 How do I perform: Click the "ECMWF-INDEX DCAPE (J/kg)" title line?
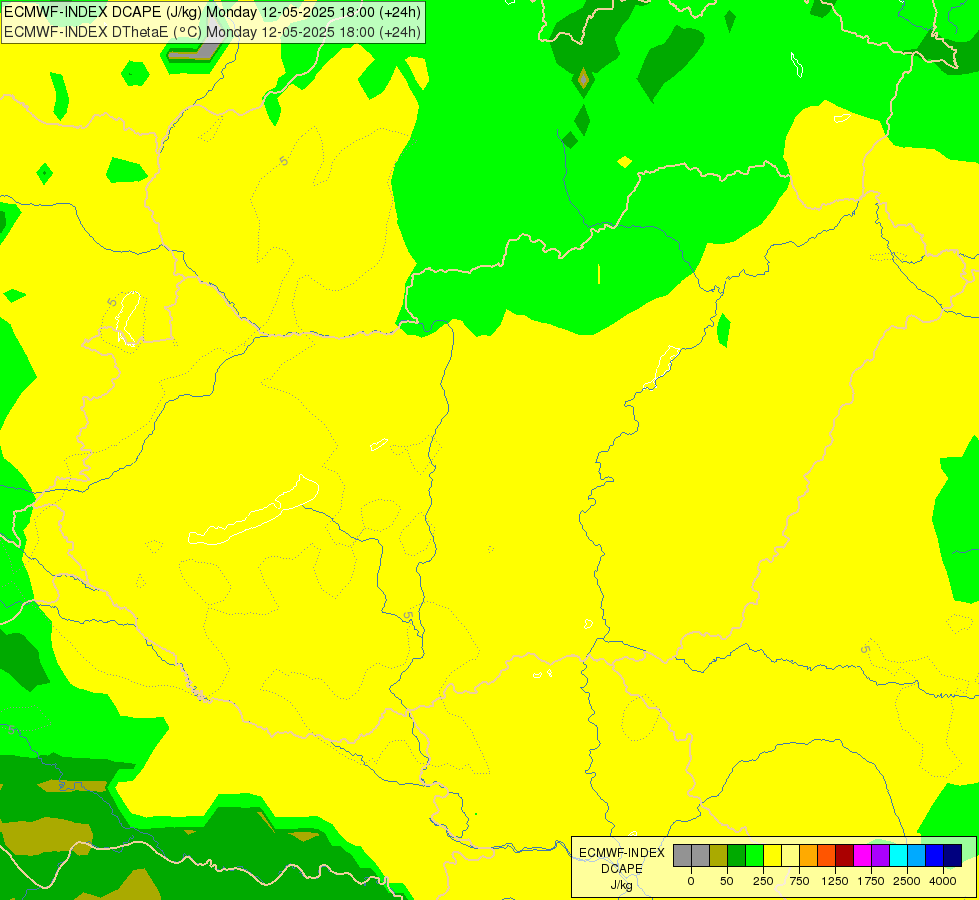[212, 12]
